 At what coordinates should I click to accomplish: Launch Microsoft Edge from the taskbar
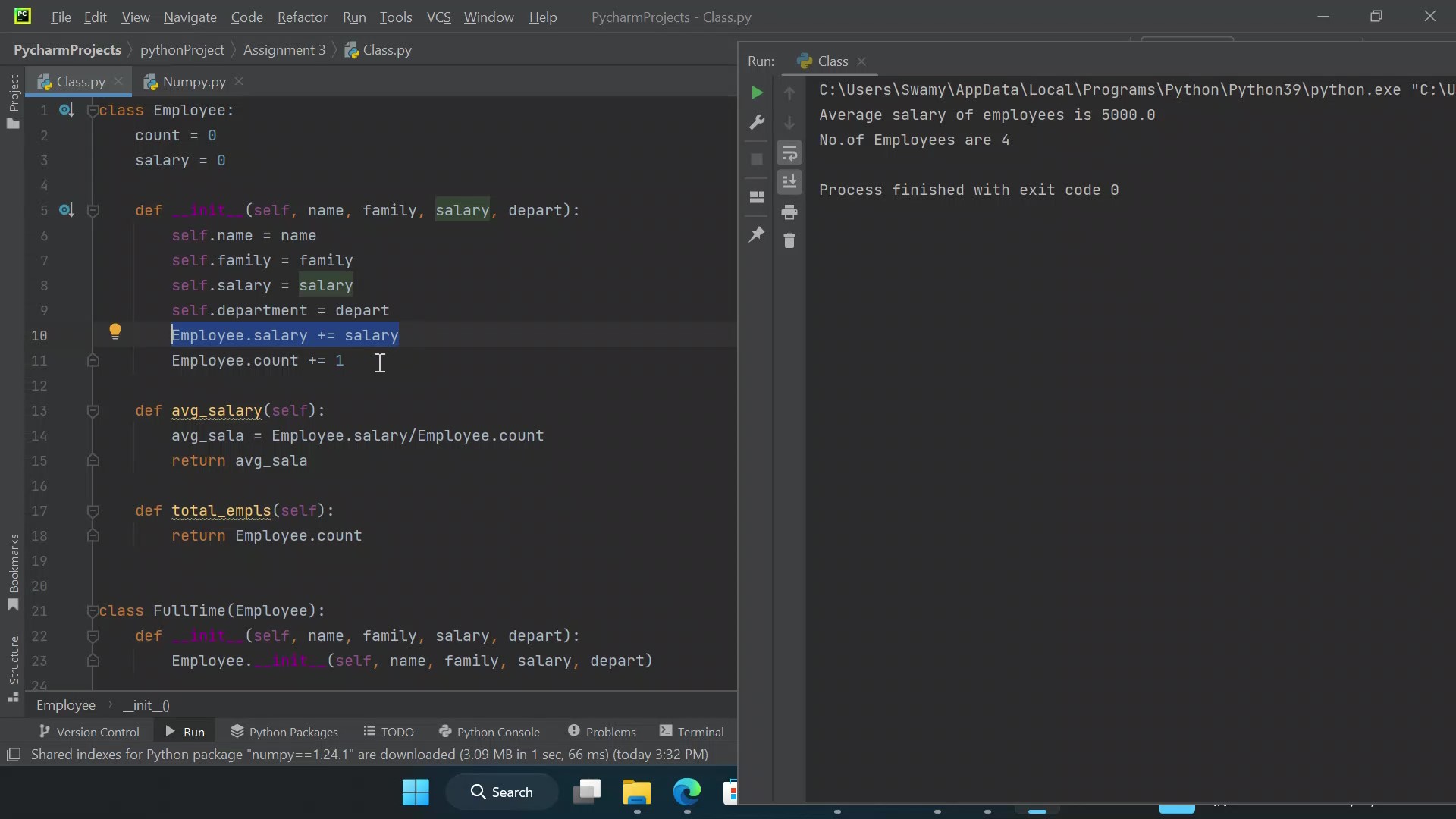687,792
